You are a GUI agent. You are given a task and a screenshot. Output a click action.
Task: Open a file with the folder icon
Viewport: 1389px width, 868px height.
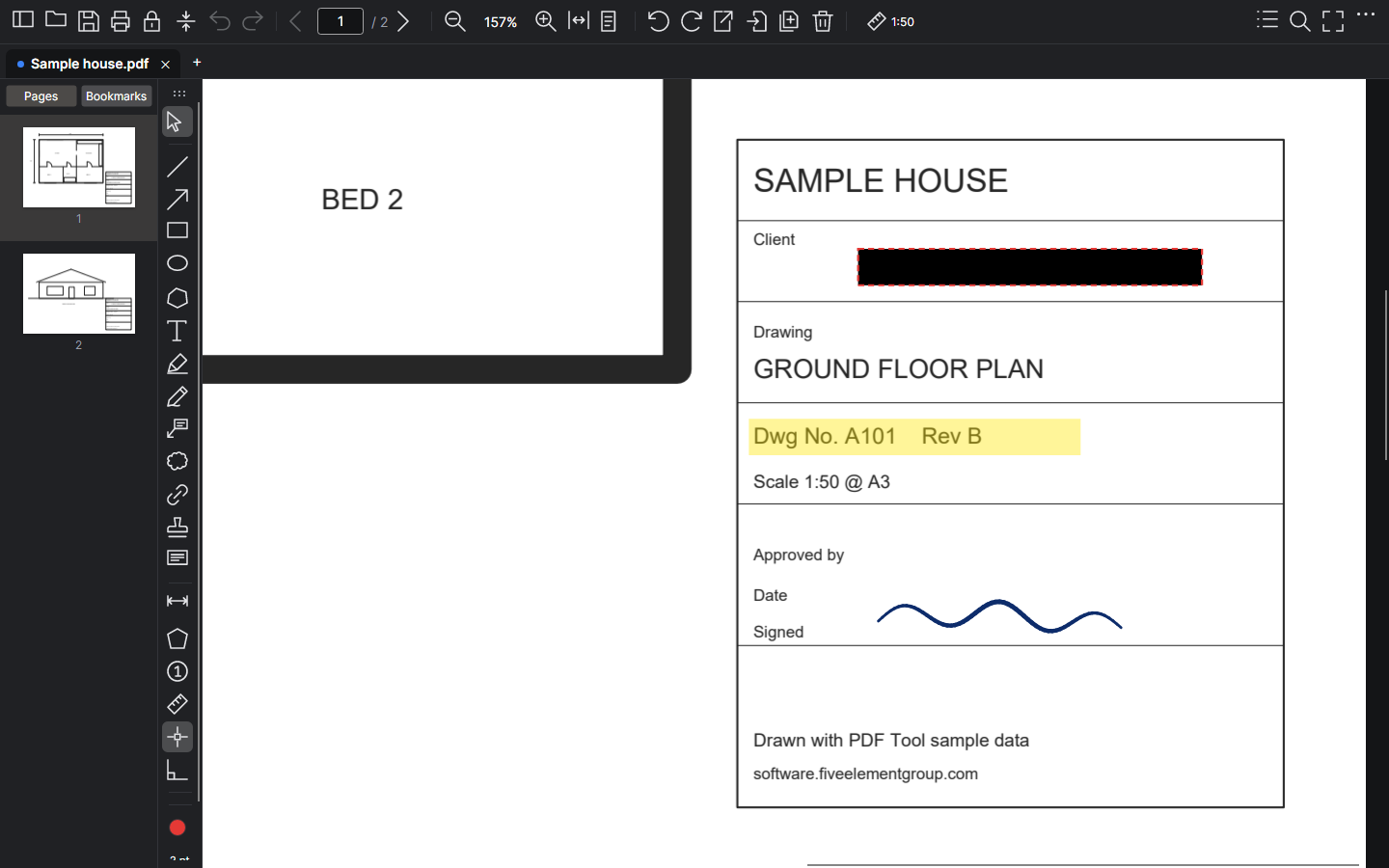coord(56,20)
